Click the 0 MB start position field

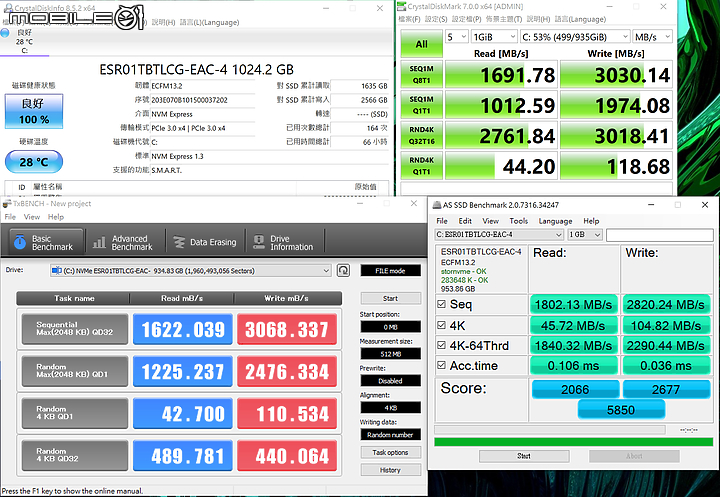[390, 327]
